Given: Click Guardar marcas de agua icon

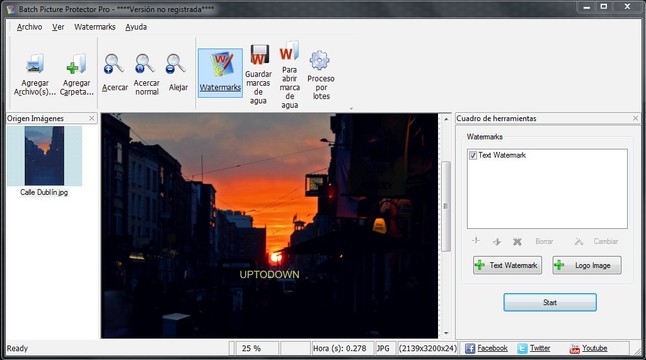Looking at the screenshot, I should (x=259, y=55).
